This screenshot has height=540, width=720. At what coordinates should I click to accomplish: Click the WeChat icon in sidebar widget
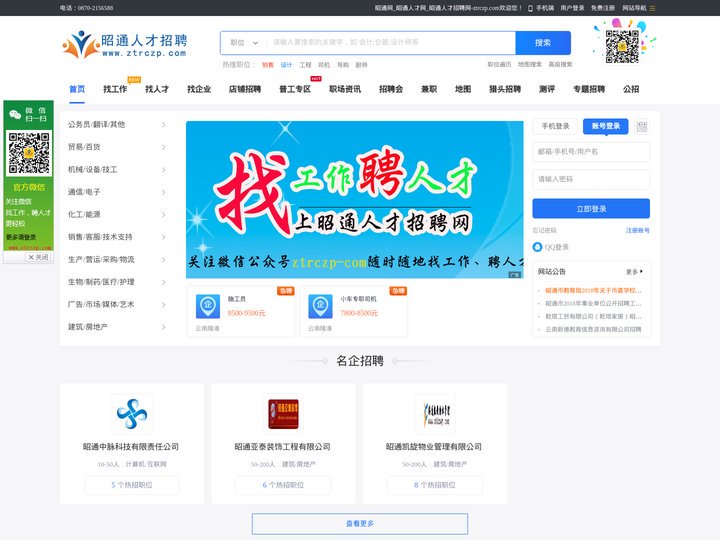pos(15,114)
